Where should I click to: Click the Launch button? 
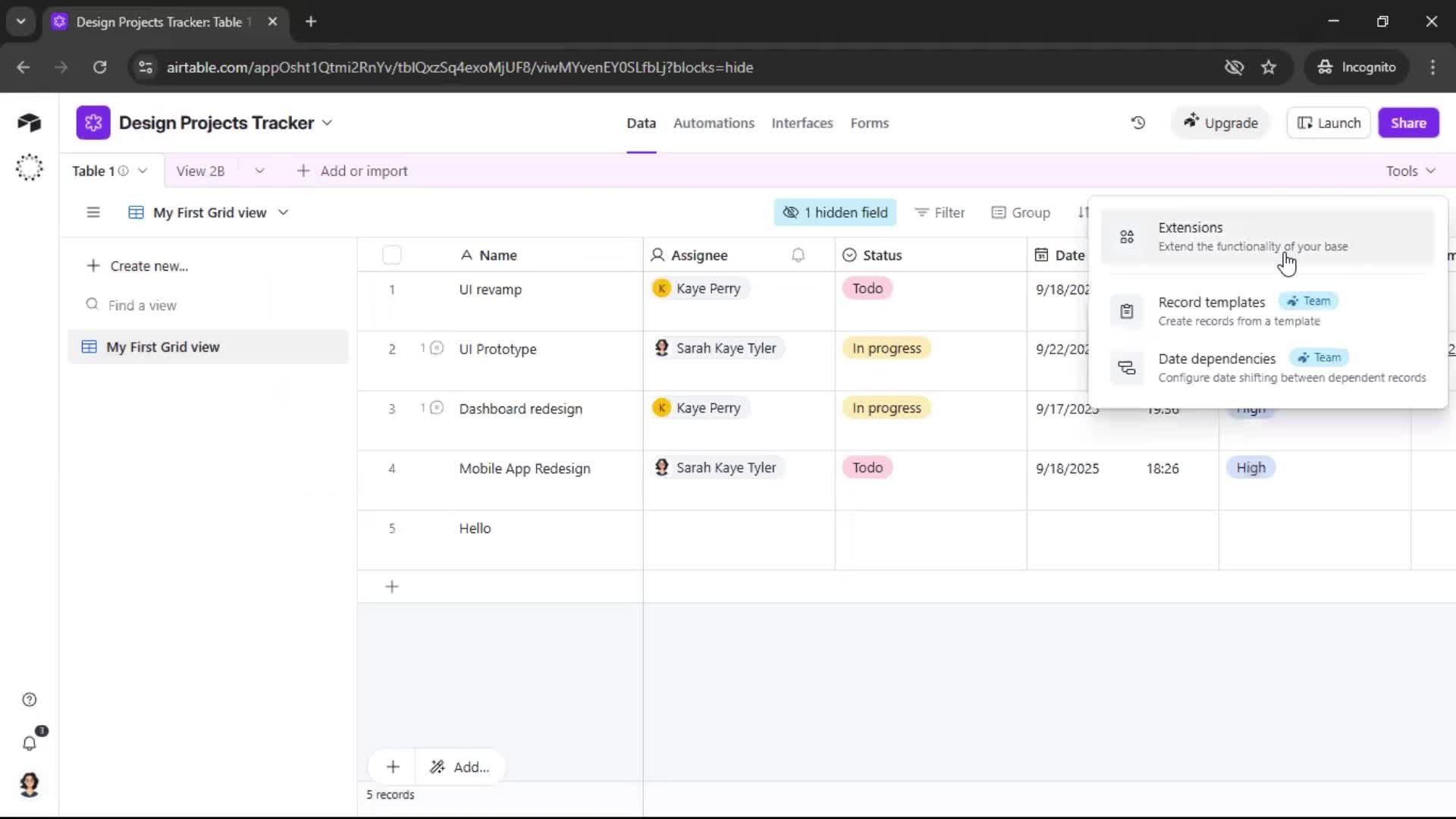[1329, 123]
